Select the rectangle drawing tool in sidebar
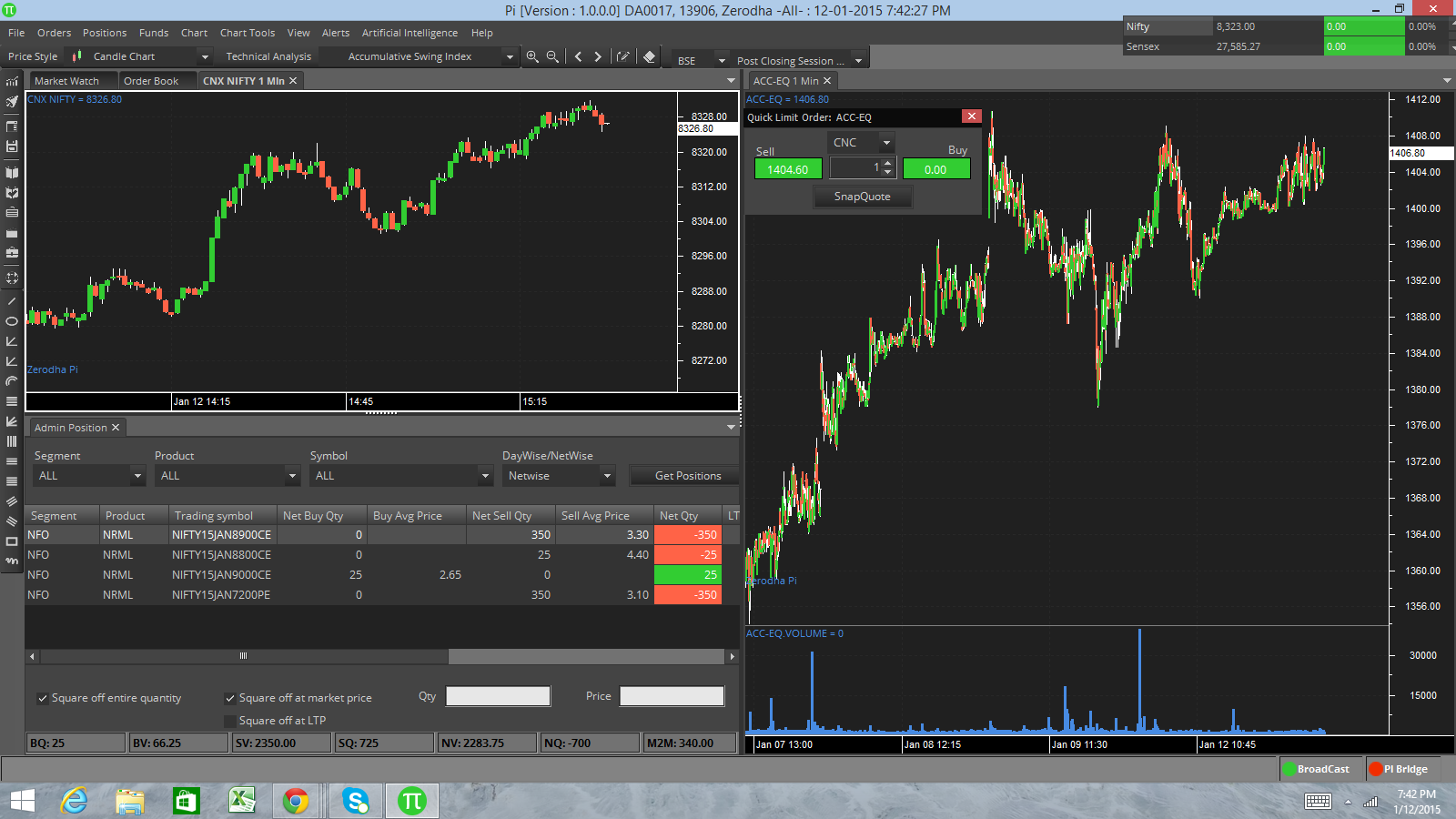The width and height of the screenshot is (1456, 819). (12, 541)
